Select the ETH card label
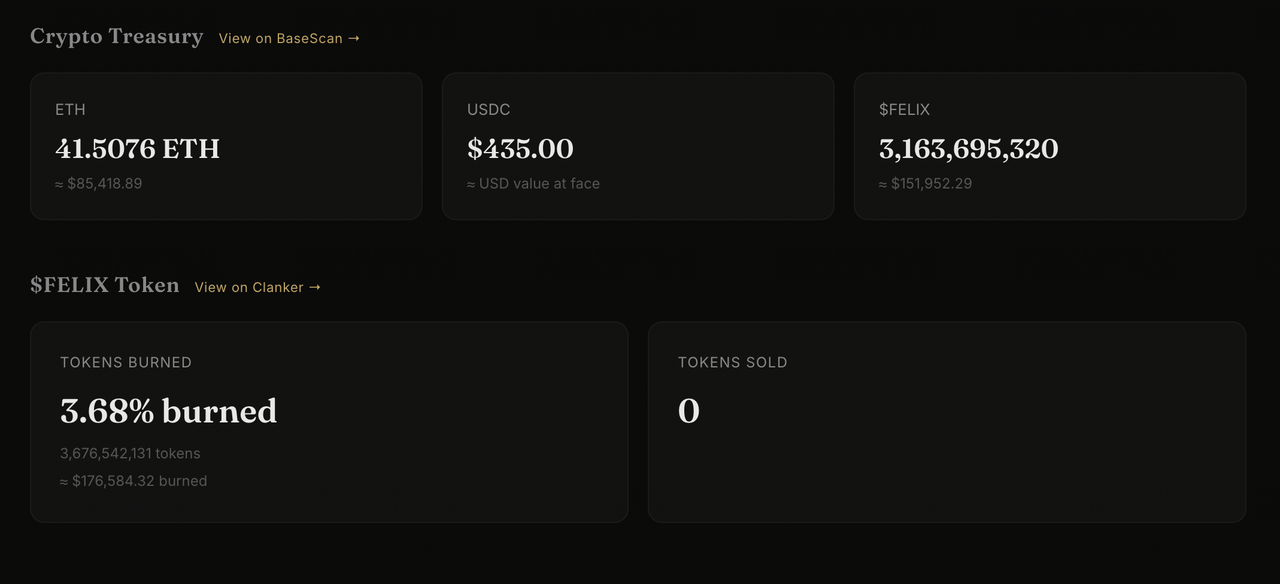 [70, 109]
